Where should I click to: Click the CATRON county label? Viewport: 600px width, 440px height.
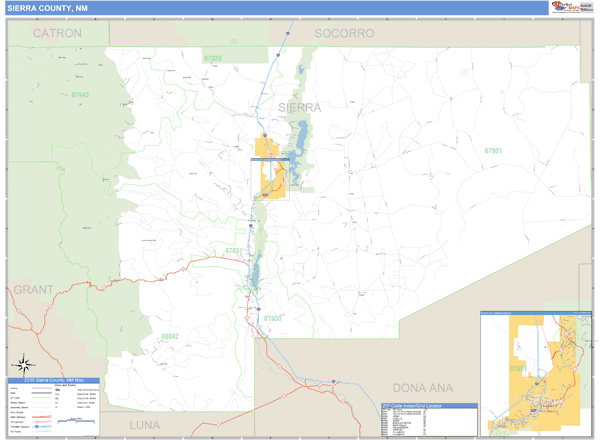point(58,33)
